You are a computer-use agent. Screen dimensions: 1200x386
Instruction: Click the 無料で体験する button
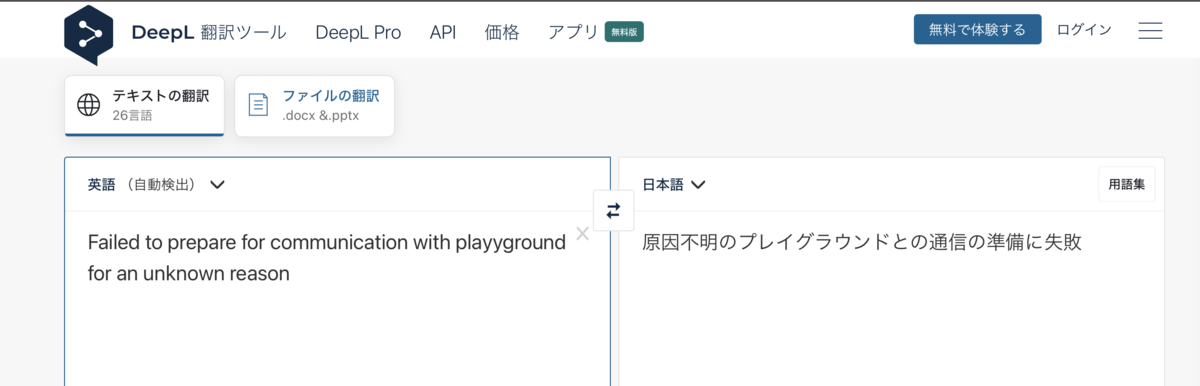pyautogui.click(x=977, y=30)
